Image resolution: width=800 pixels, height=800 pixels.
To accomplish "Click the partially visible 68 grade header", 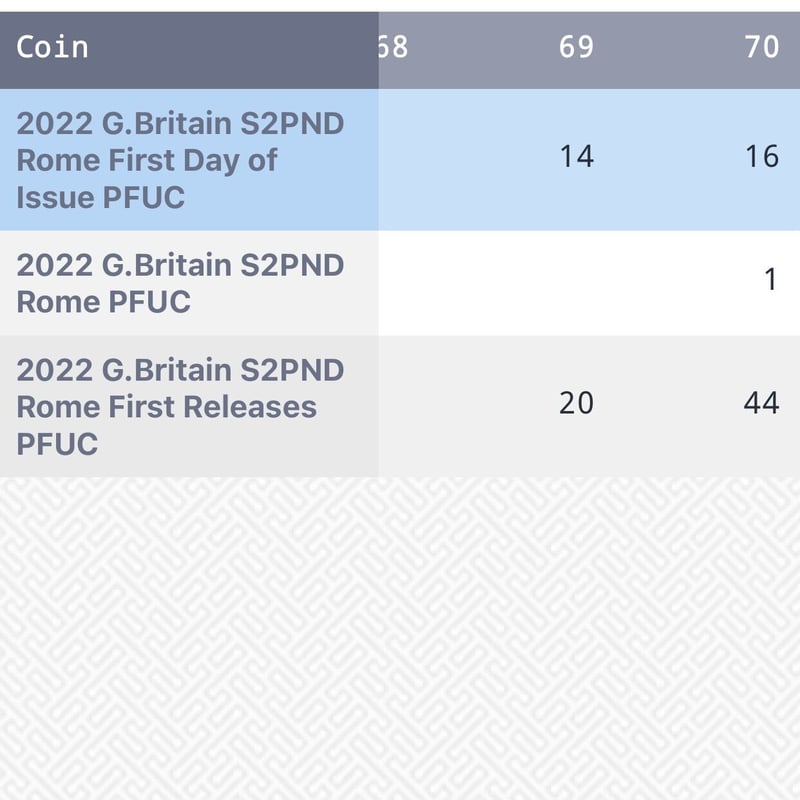I will coord(394,47).
